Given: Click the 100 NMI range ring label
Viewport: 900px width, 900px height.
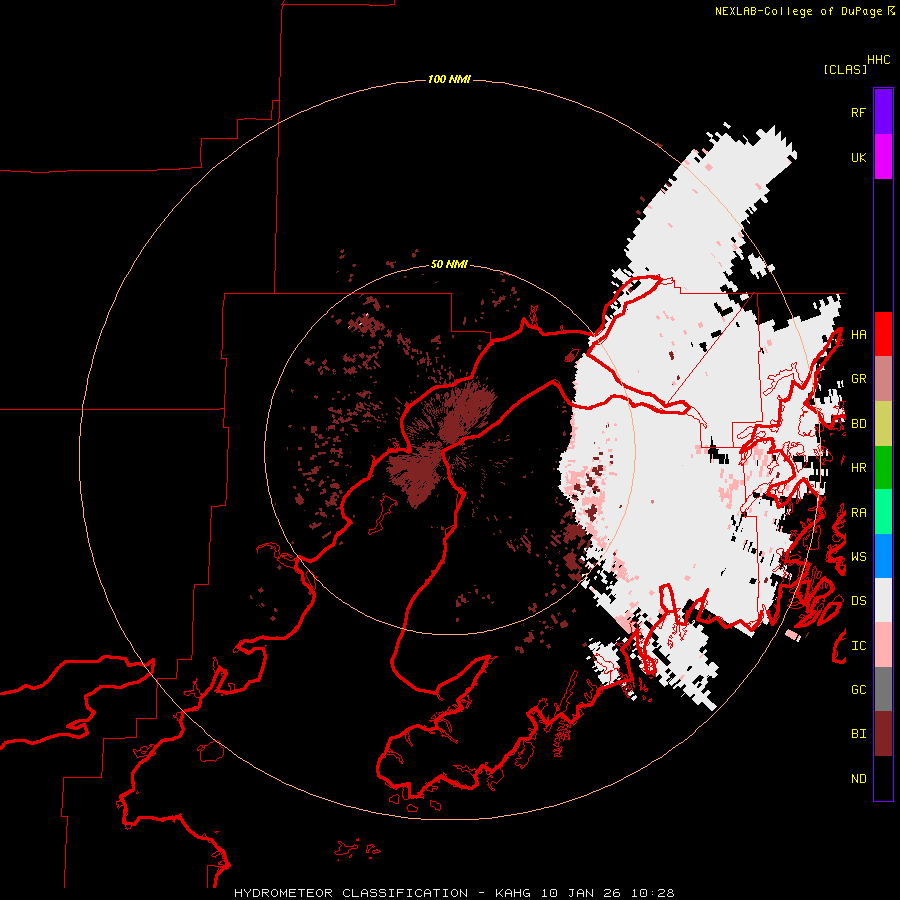Looking at the screenshot, I should [449, 79].
